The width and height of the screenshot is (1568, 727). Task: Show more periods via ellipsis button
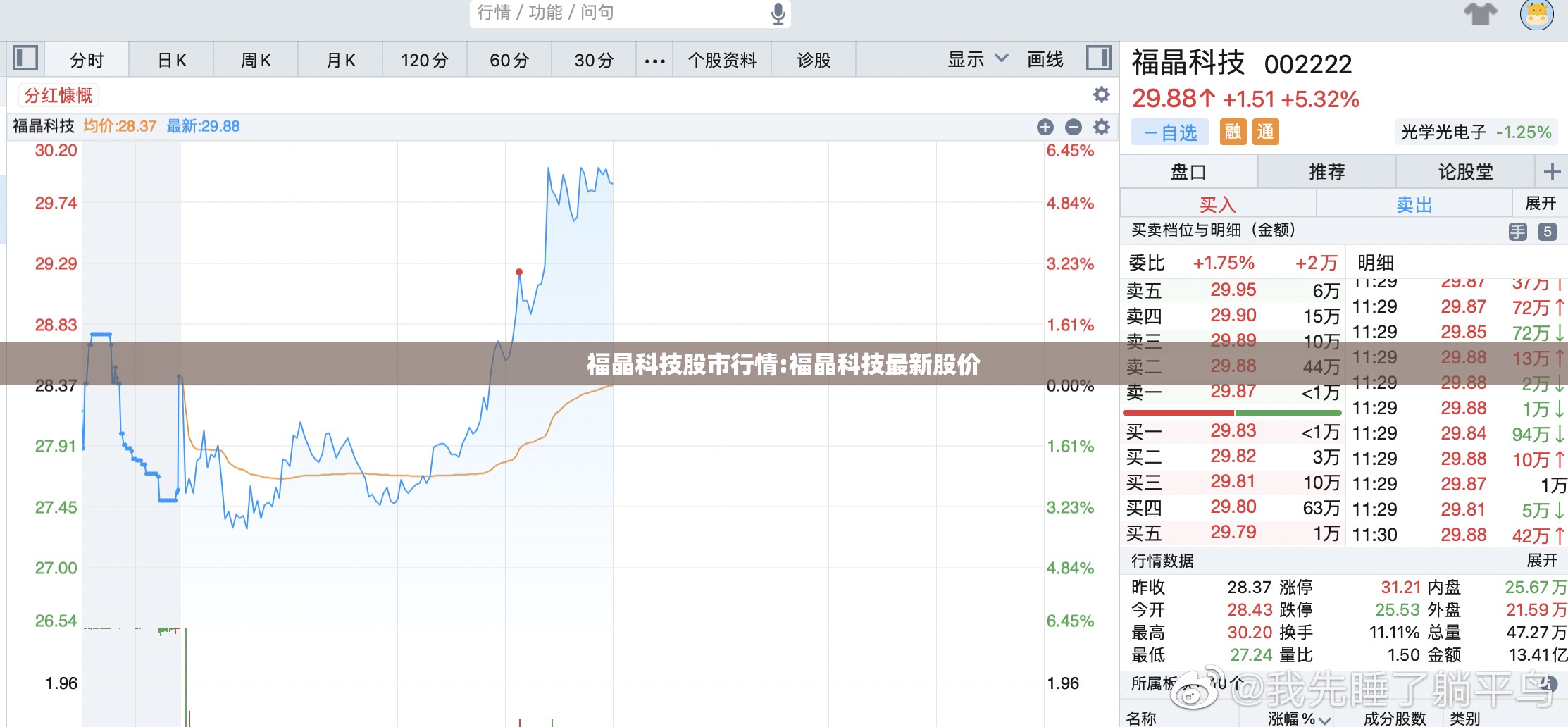click(x=654, y=61)
